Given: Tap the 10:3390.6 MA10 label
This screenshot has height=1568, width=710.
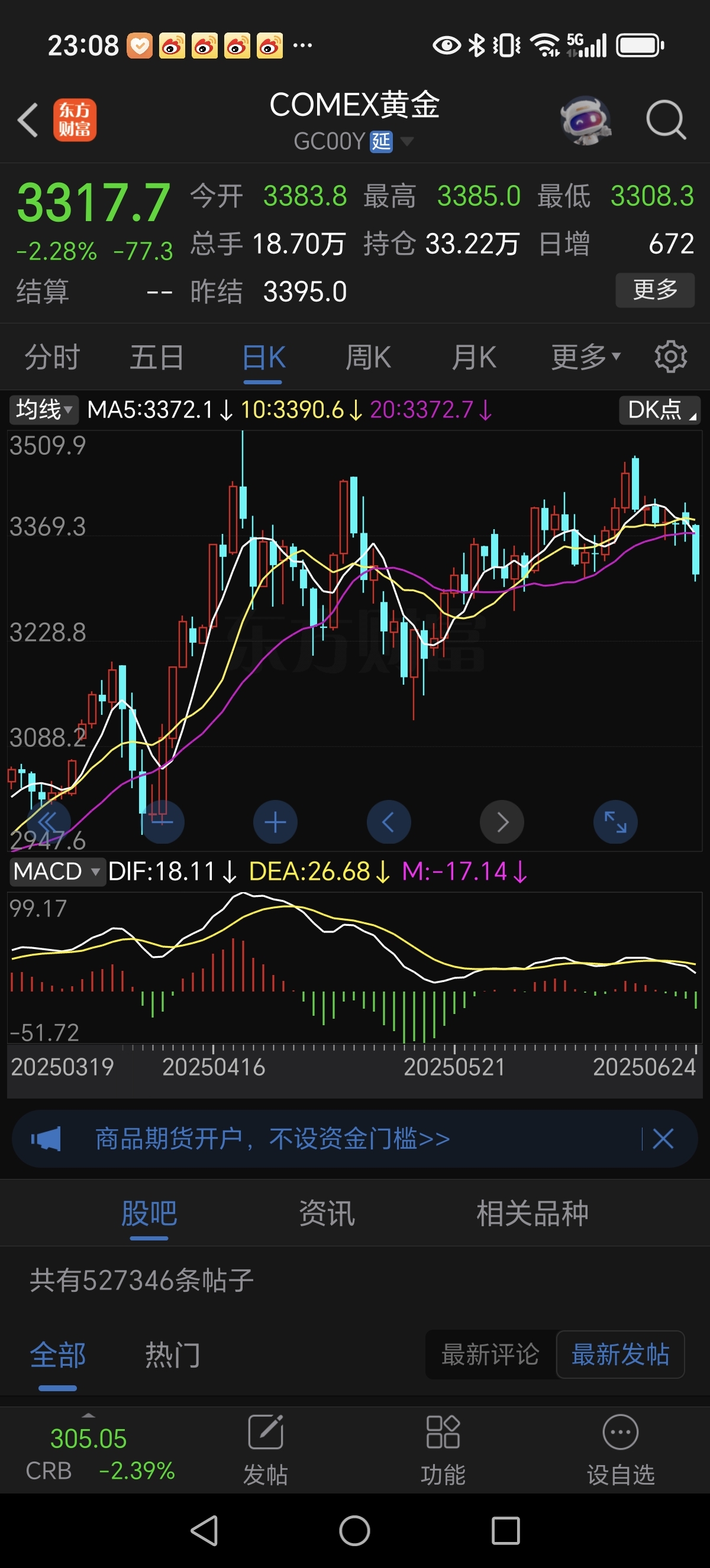Looking at the screenshot, I should 301,410.
